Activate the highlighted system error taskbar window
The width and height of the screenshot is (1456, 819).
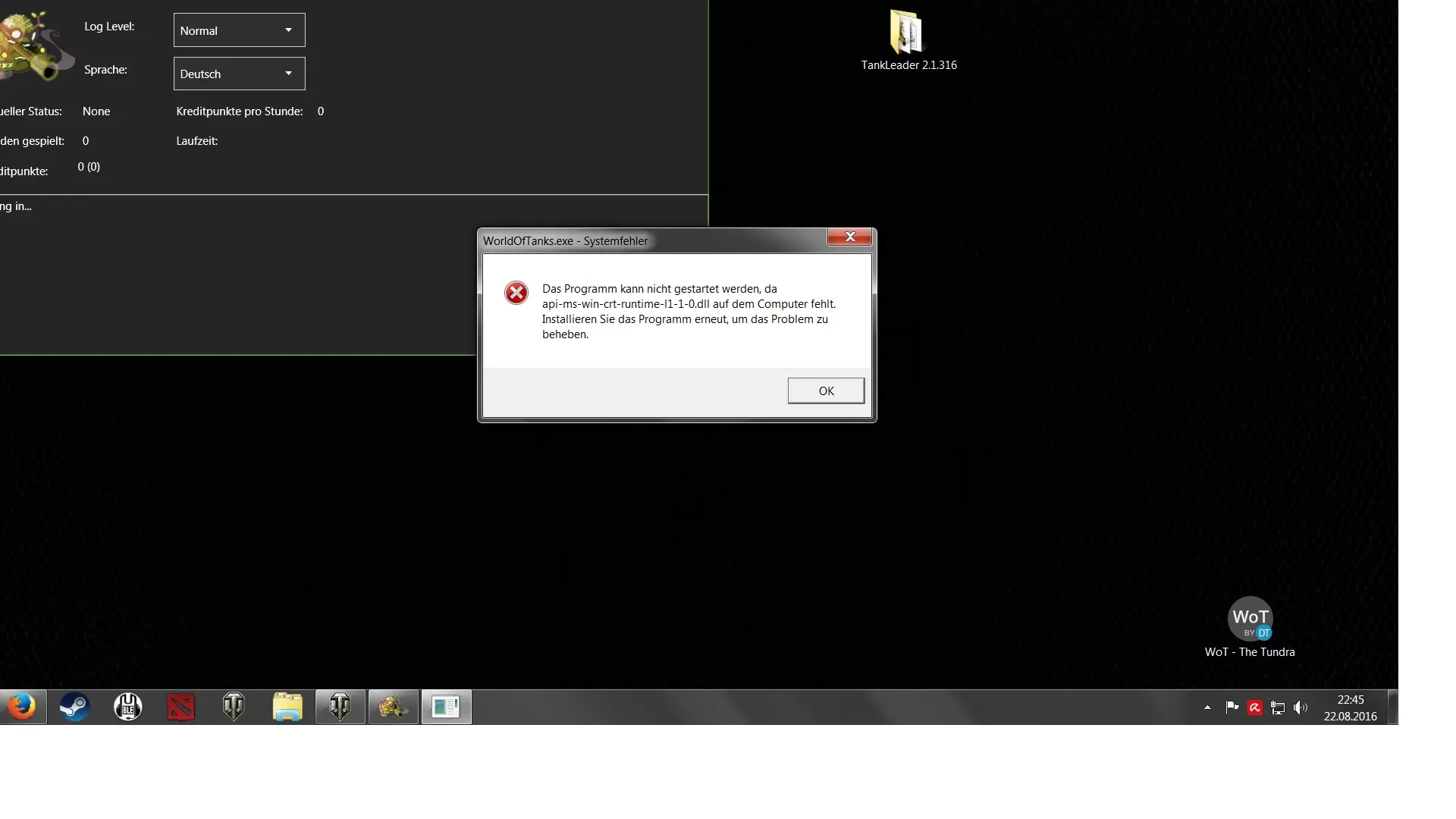coord(447,707)
